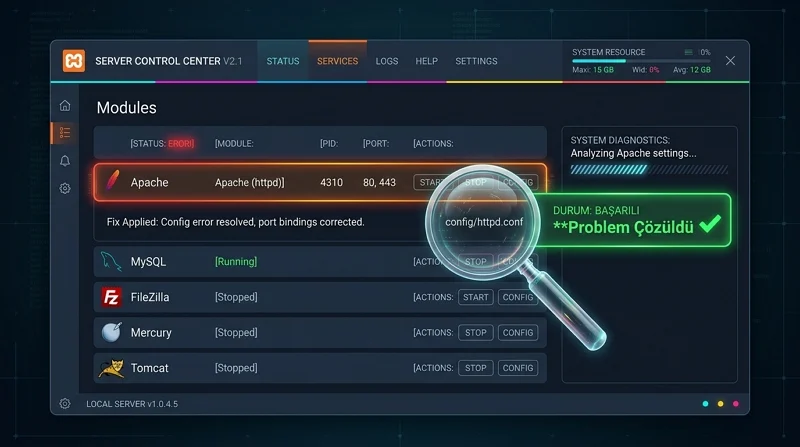Click the Mercury globe icon
The height and width of the screenshot is (447, 800).
pyautogui.click(x=111, y=332)
